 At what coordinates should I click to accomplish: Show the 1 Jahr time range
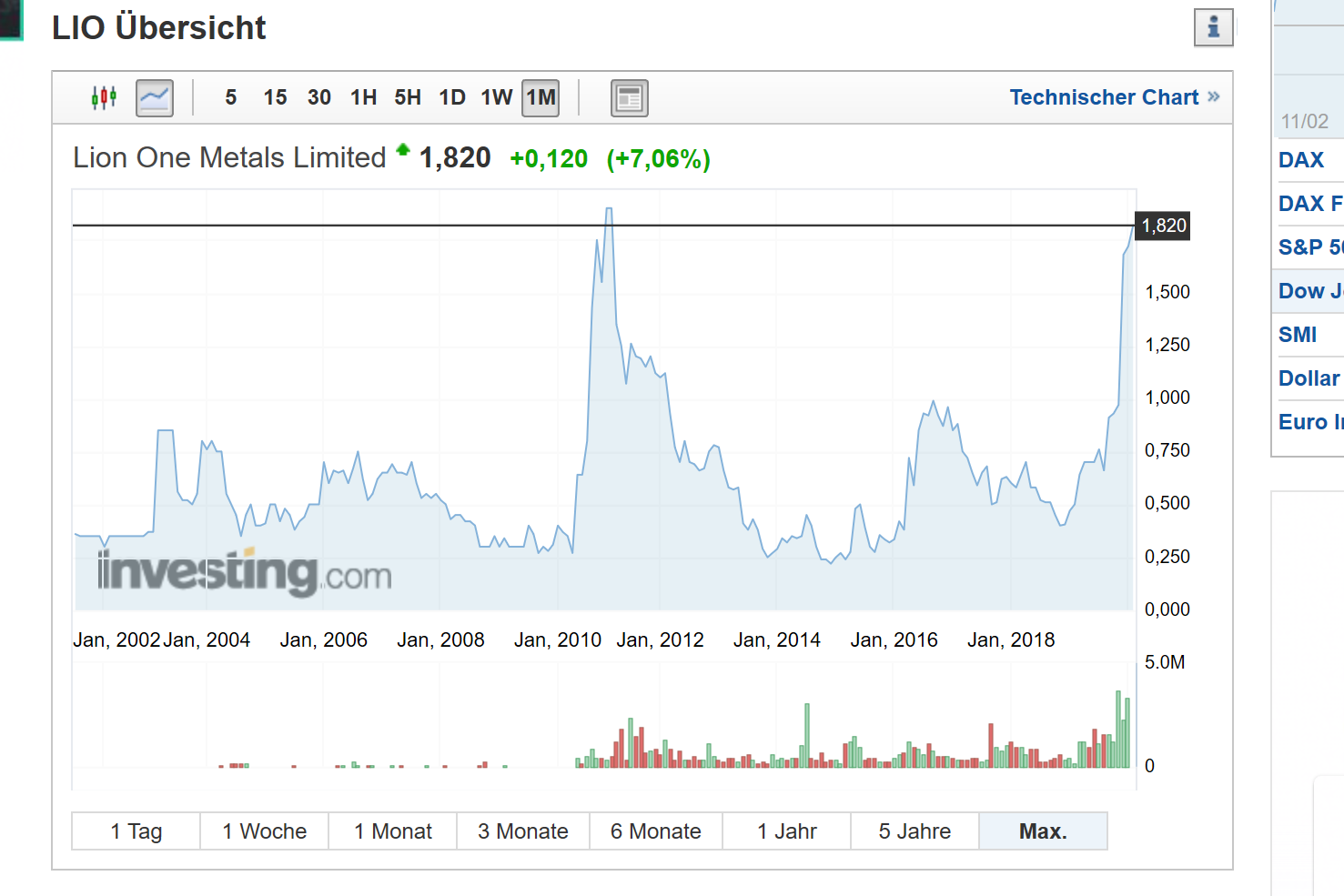786,831
